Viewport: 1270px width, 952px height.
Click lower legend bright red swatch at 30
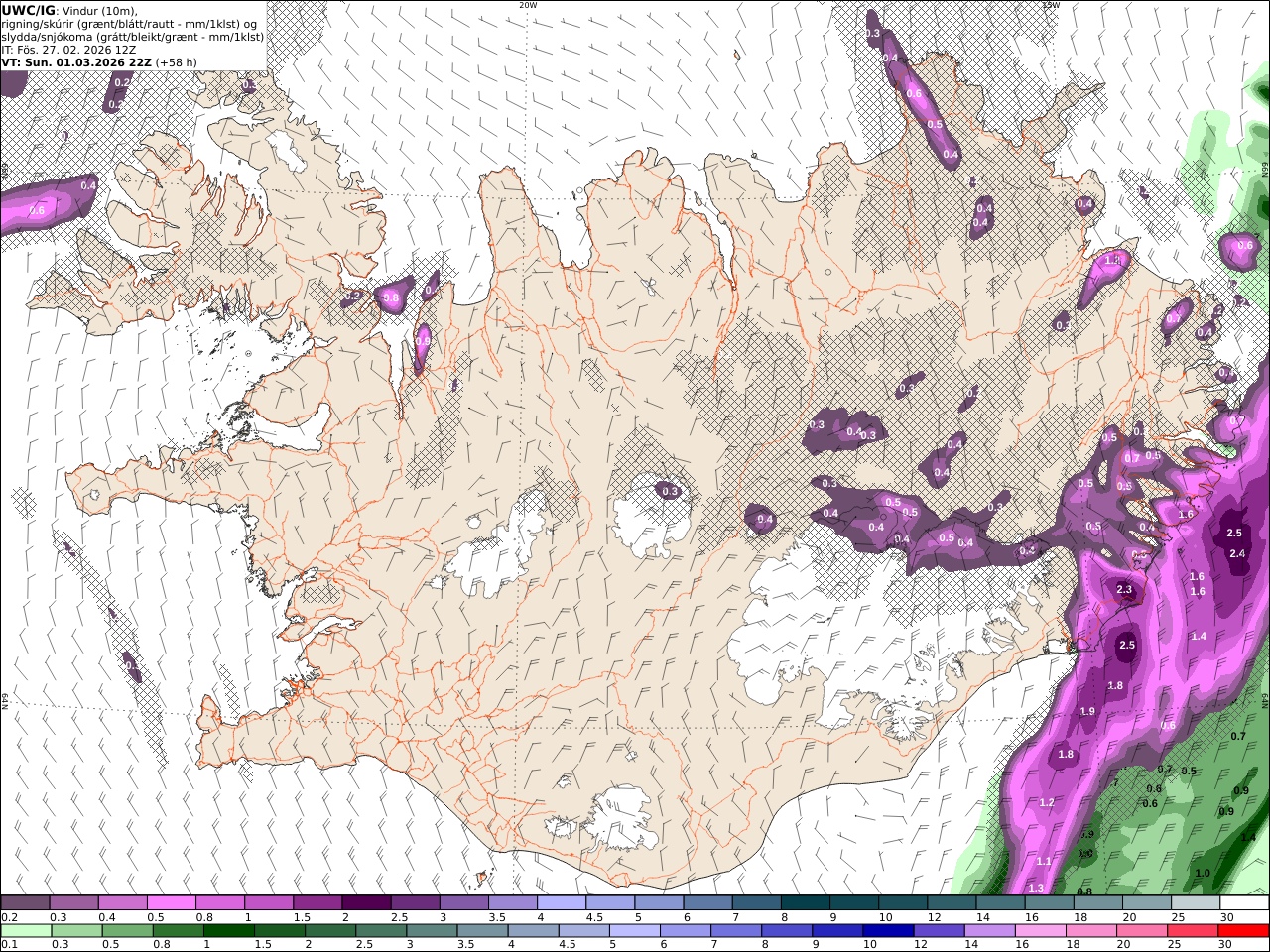tap(1242, 931)
